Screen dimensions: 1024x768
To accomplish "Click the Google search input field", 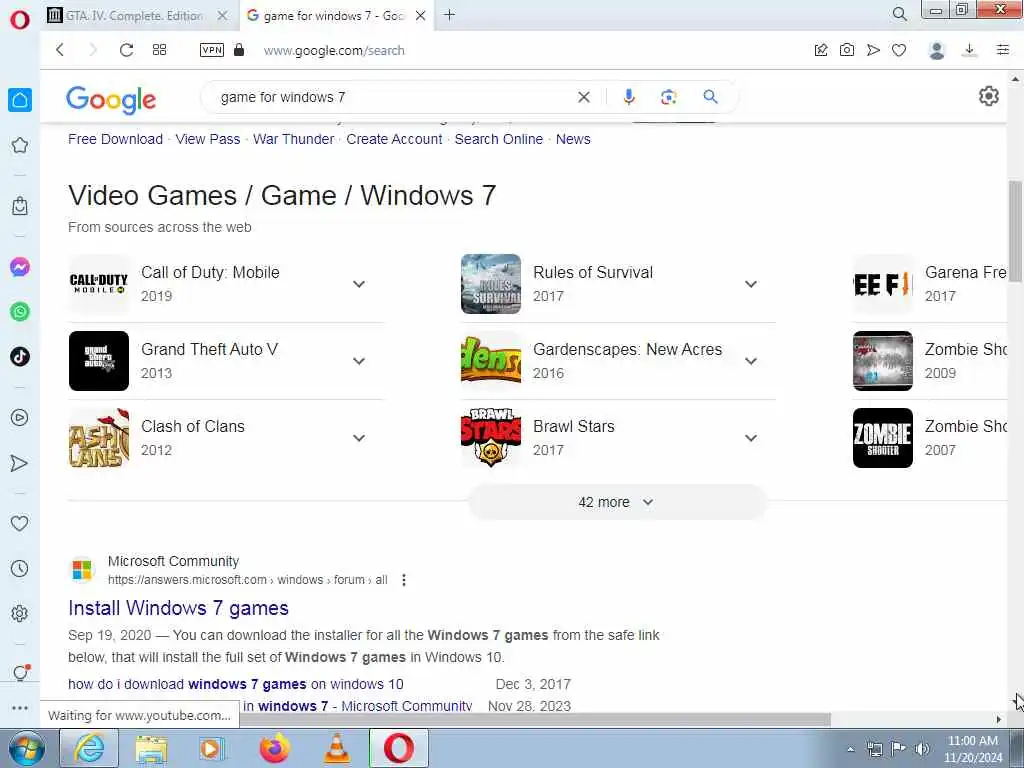I will tap(392, 97).
